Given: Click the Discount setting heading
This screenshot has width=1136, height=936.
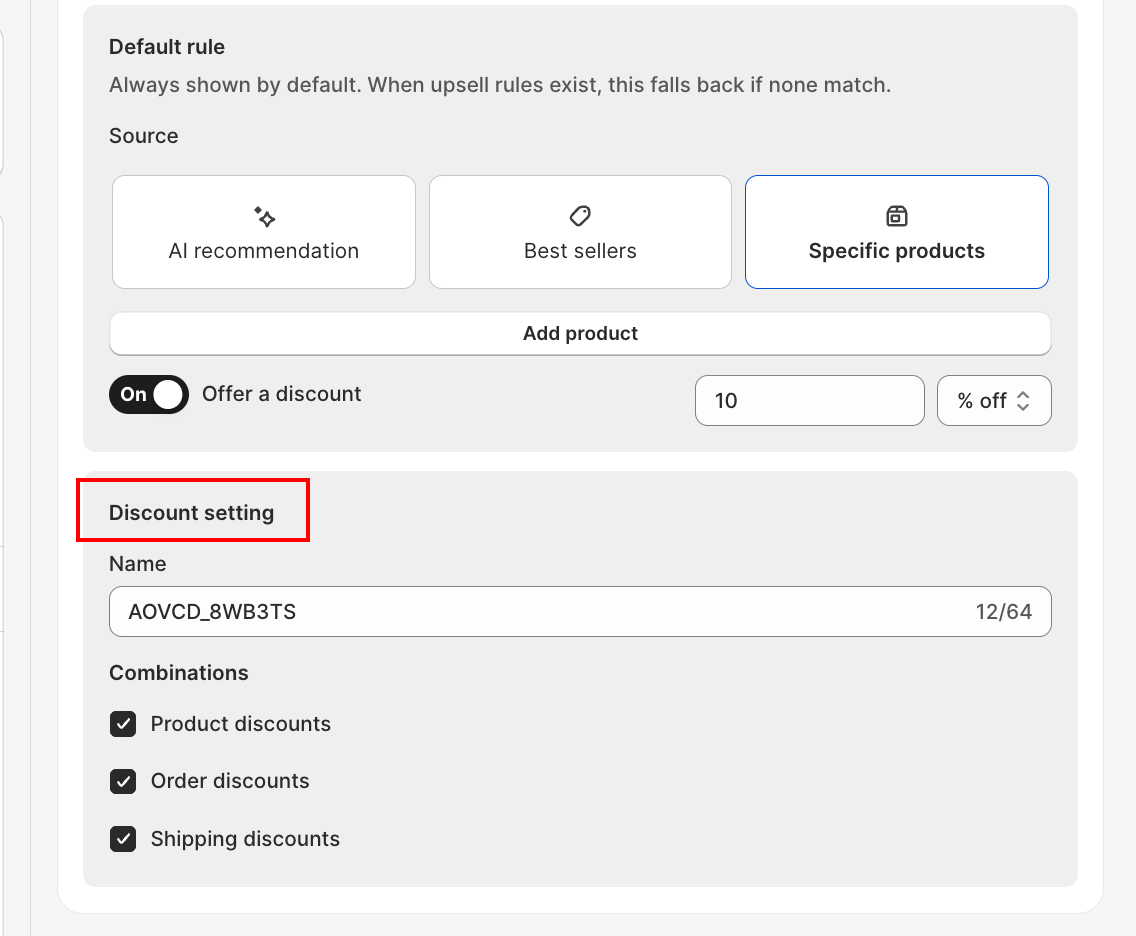Looking at the screenshot, I should pos(191,512).
